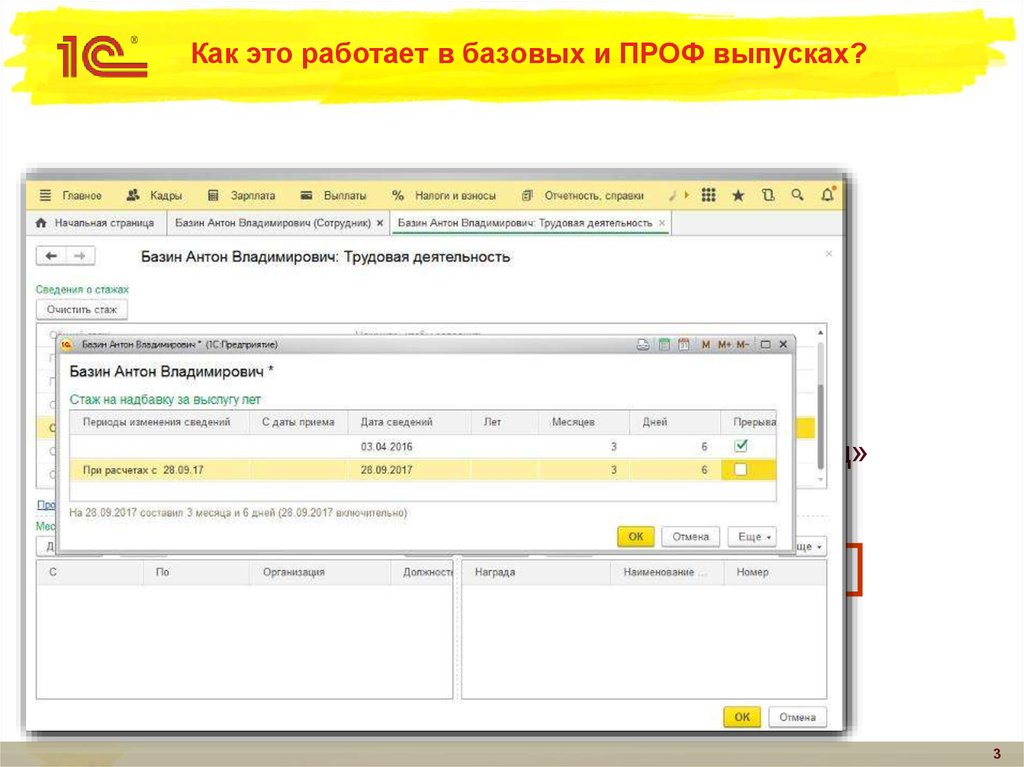This screenshot has height=767, width=1024.
Task: Open the print icon in dialog toolbar
Action: coord(643,343)
